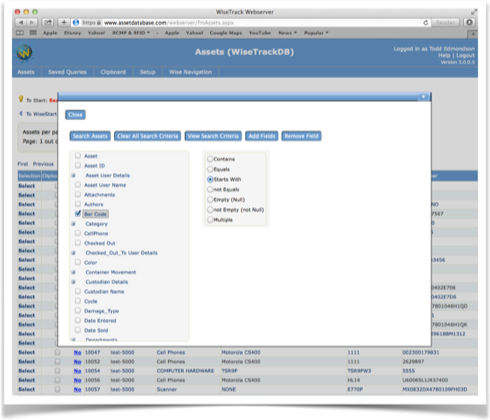Viewport: 490px width, 420px height.
Task: Open the reading list glasses icon
Action: [20, 33]
